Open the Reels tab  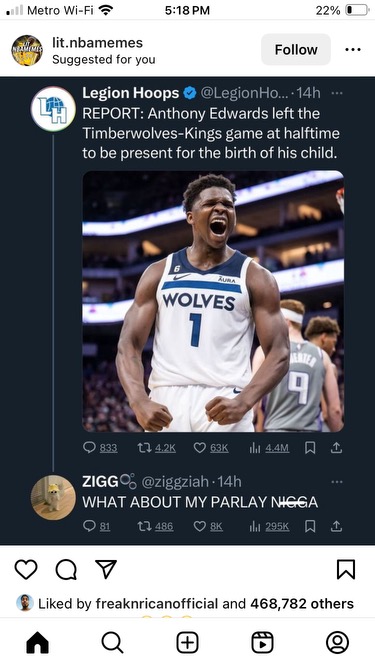[x=262, y=642]
